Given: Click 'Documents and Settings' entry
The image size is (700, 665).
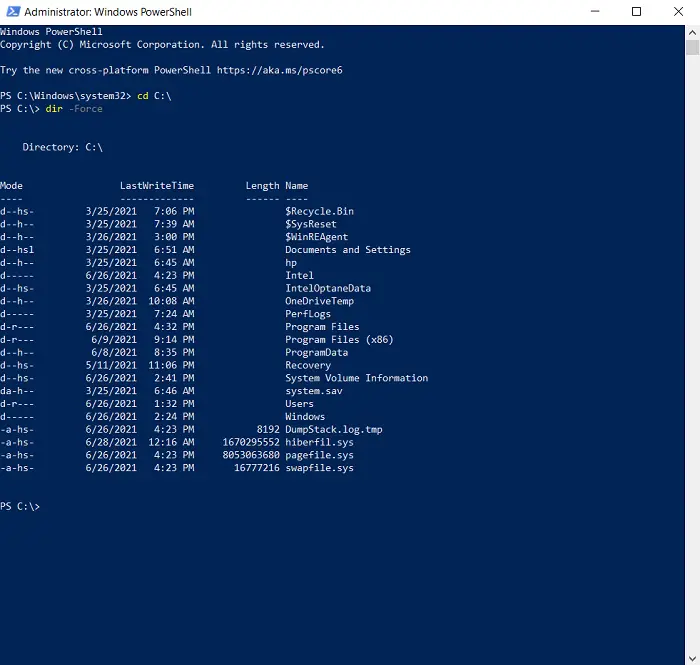Looking at the screenshot, I should 348,250.
